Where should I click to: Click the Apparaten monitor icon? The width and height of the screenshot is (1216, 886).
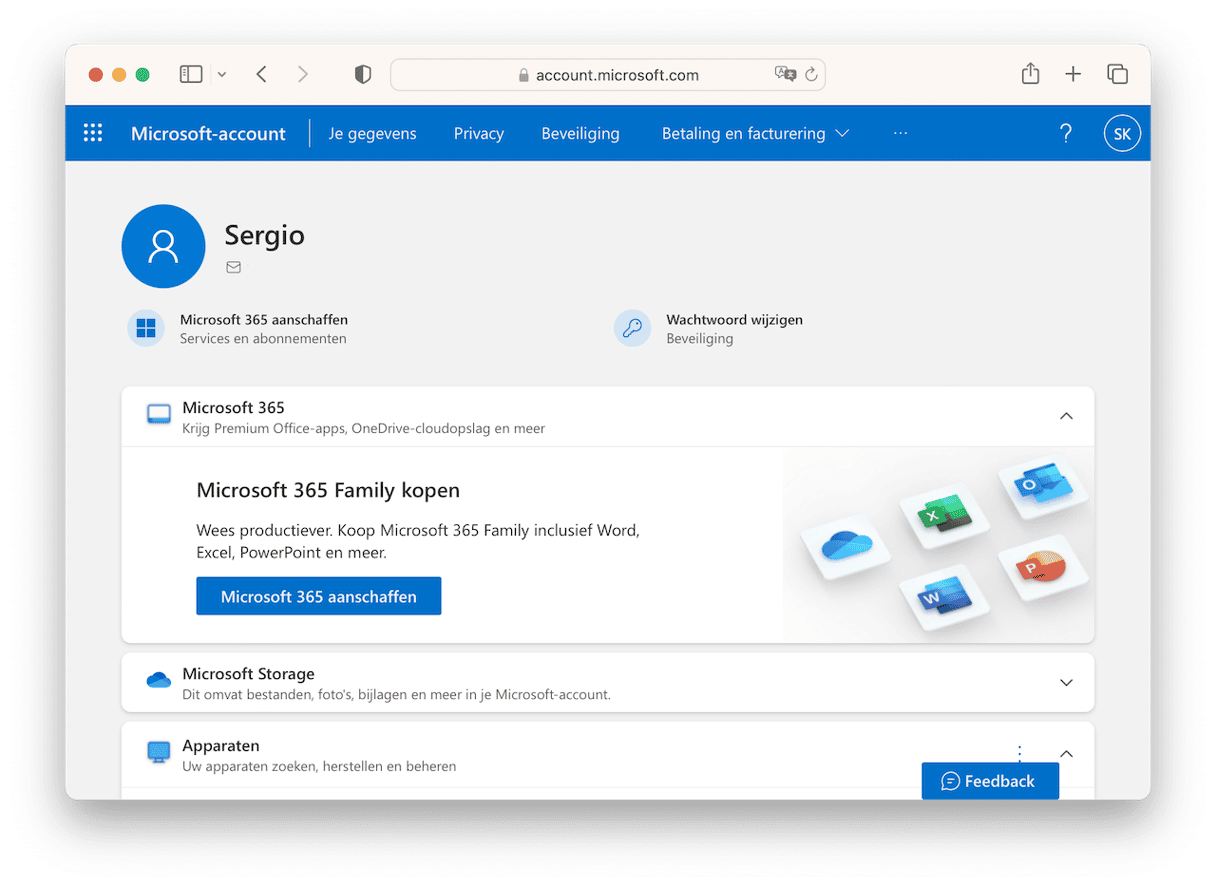159,752
